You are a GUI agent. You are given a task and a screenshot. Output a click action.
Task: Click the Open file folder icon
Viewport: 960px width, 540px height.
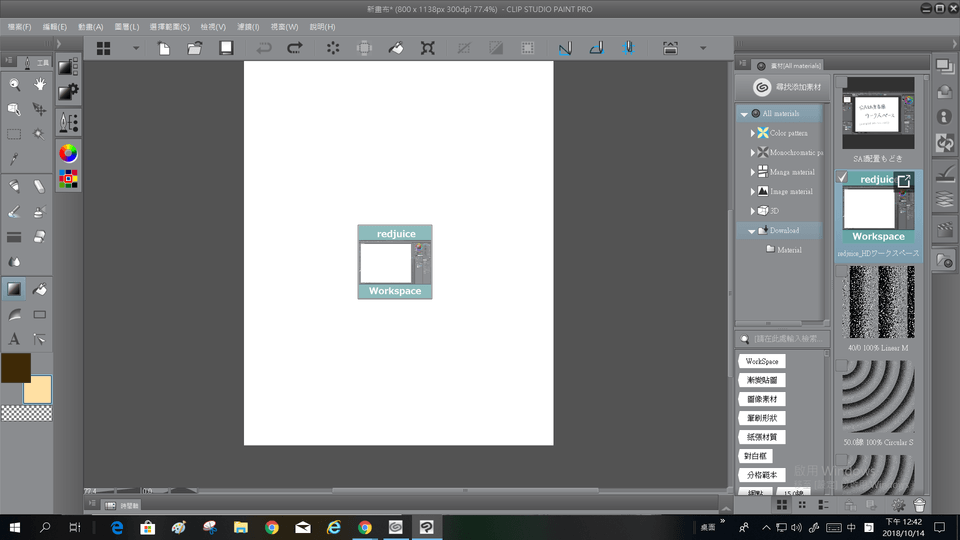[x=195, y=48]
